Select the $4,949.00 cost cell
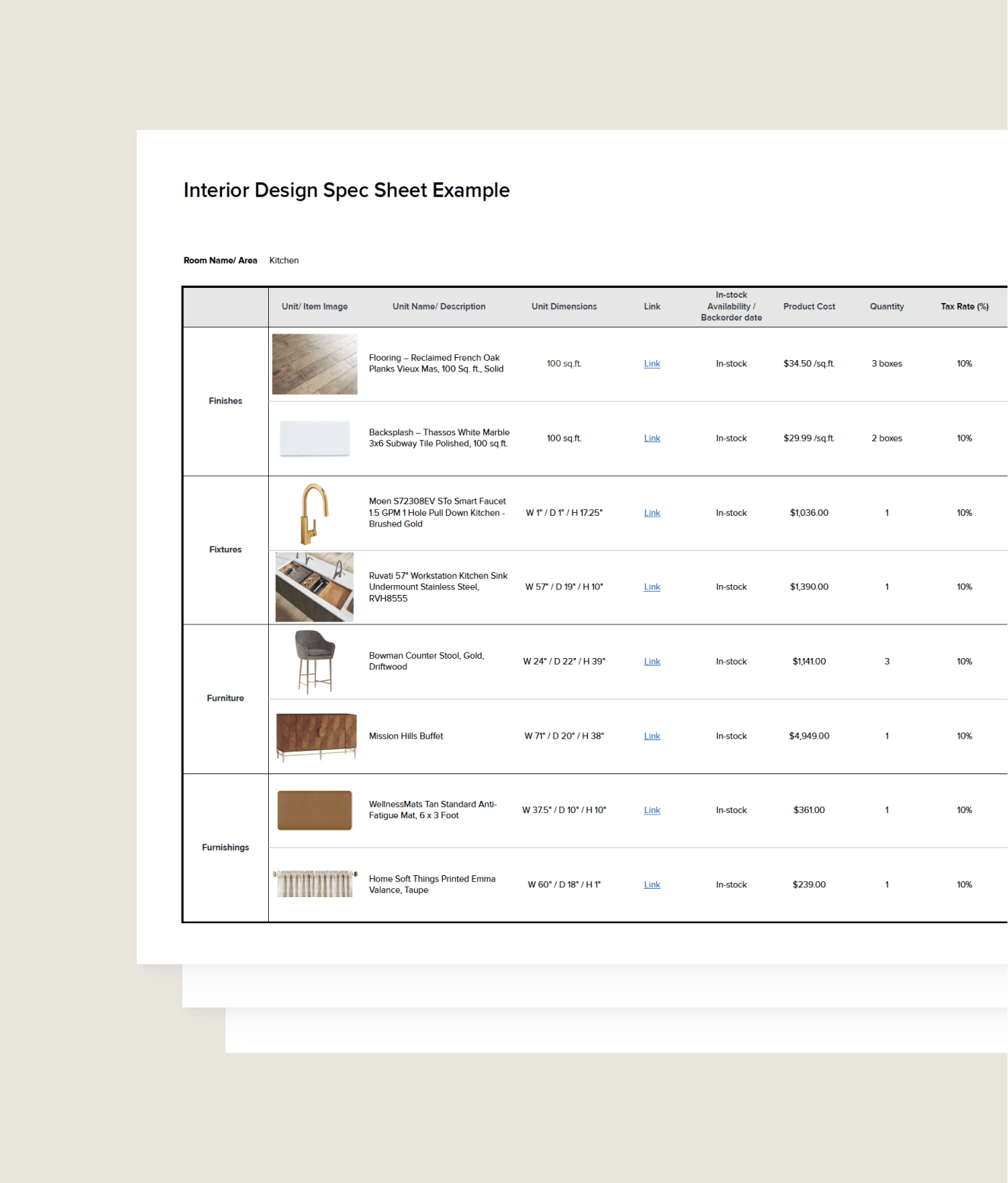Image resolution: width=1008 pixels, height=1183 pixels. tap(809, 736)
